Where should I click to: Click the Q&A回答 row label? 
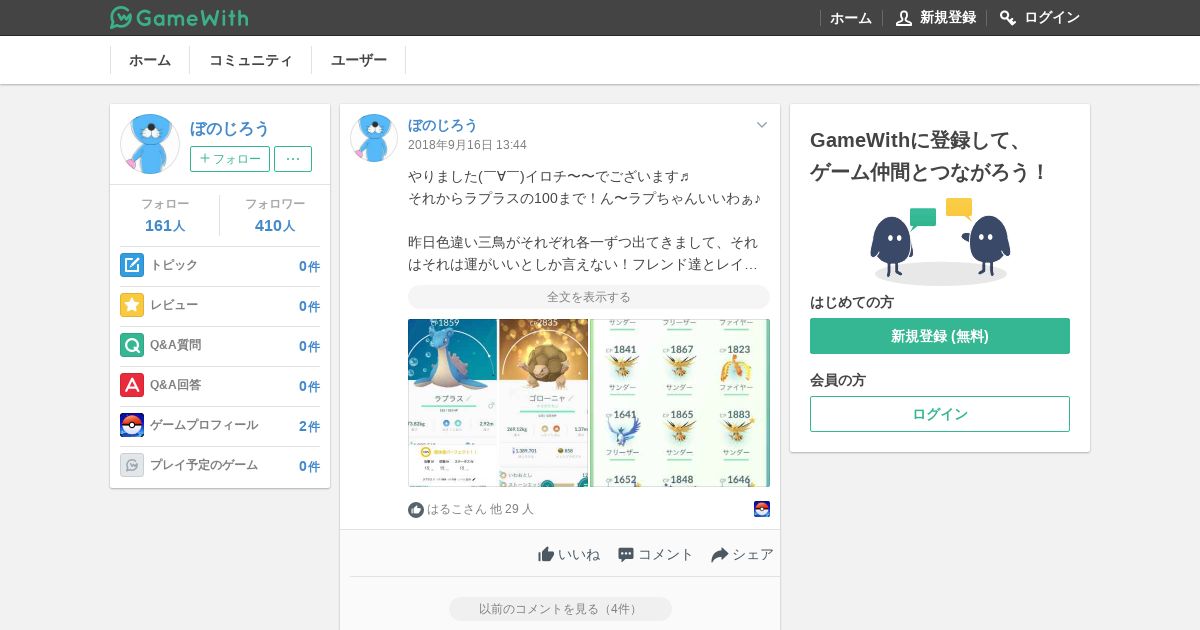(x=176, y=385)
